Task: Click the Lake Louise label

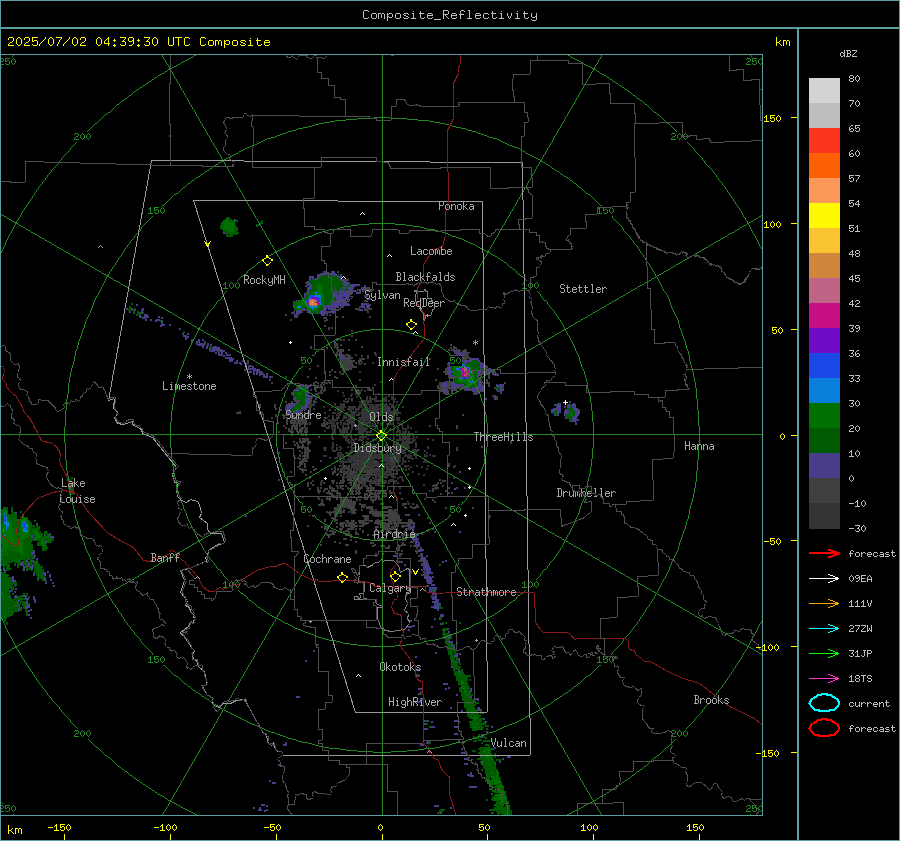Action: pos(77,491)
